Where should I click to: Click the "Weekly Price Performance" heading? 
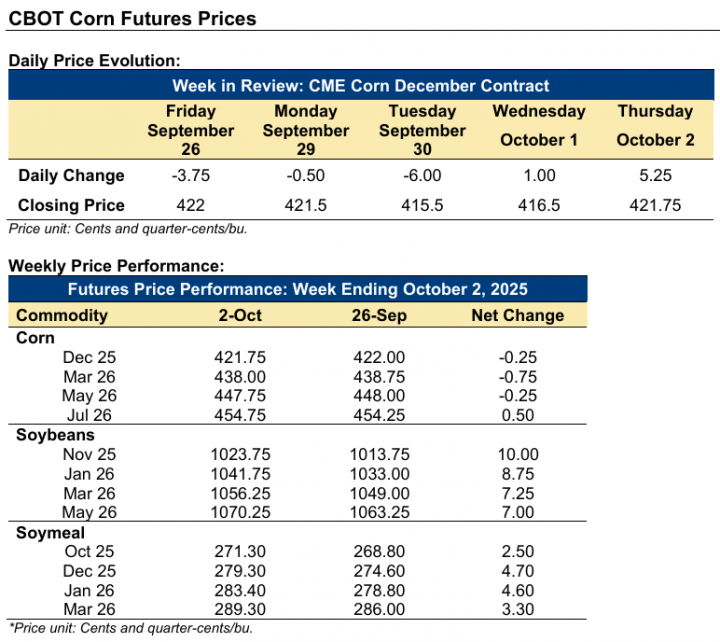point(116,266)
